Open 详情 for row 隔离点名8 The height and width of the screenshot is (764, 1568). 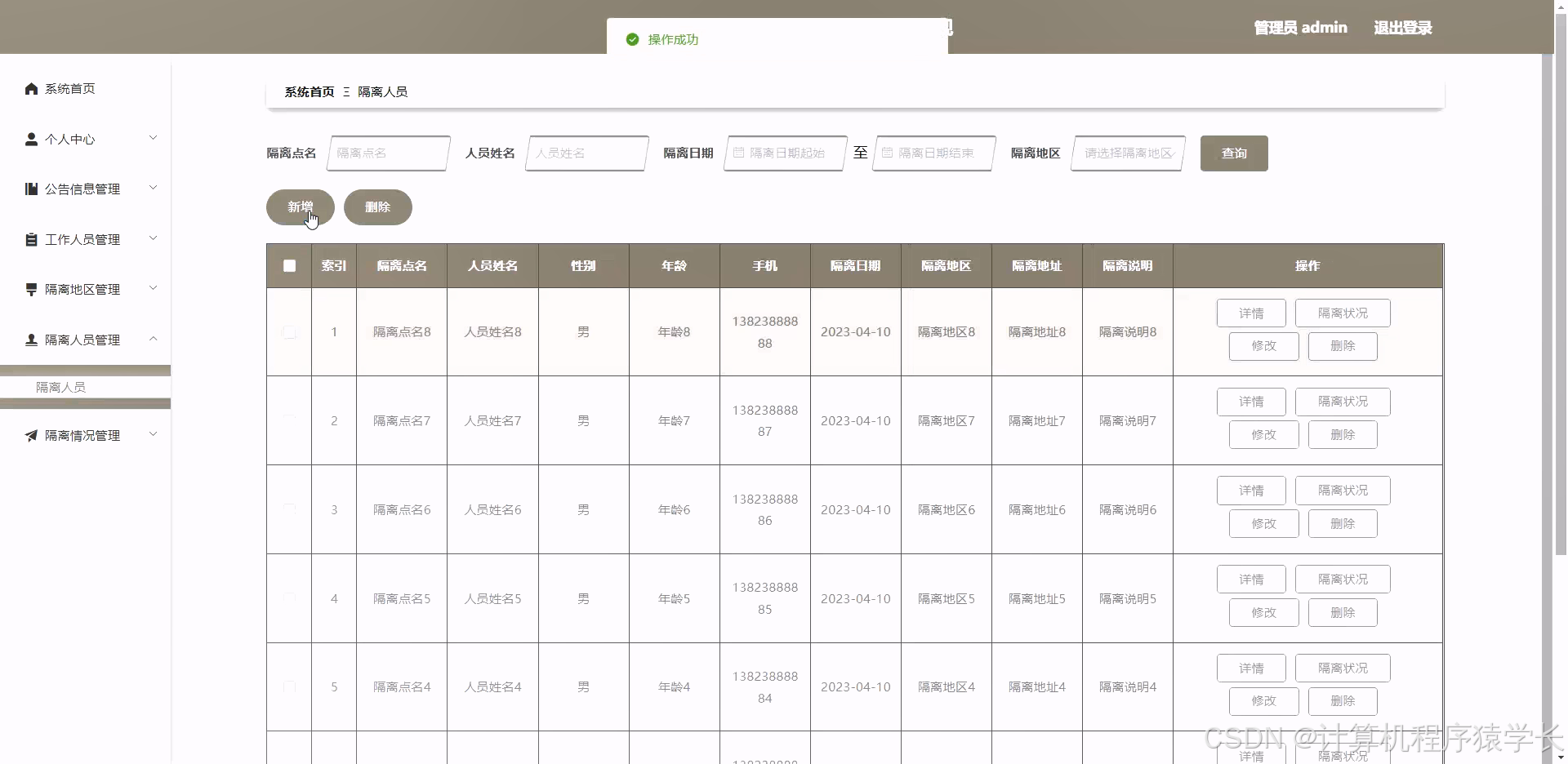tap(1251, 313)
